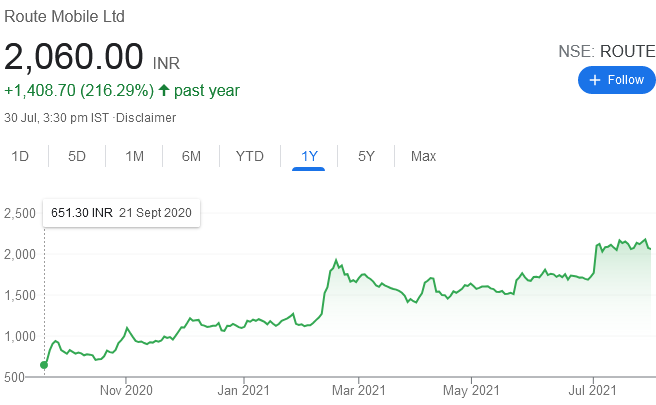Image resolution: width=656 pixels, height=405 pixels.
Task: Click the active 1Y tab
Action: (309, 156)
